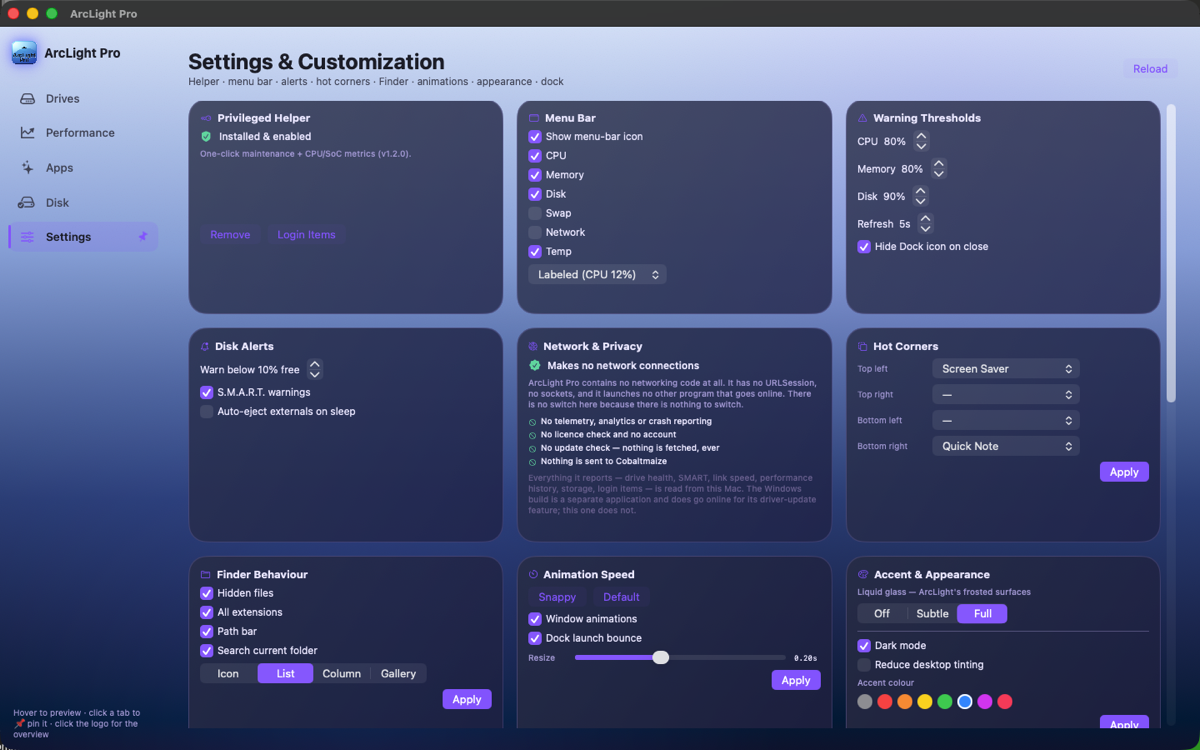Click Remove in Privileged Helper
Image resolution: width=1200 pixels, height=750 pixels.
tap(230, 235)
